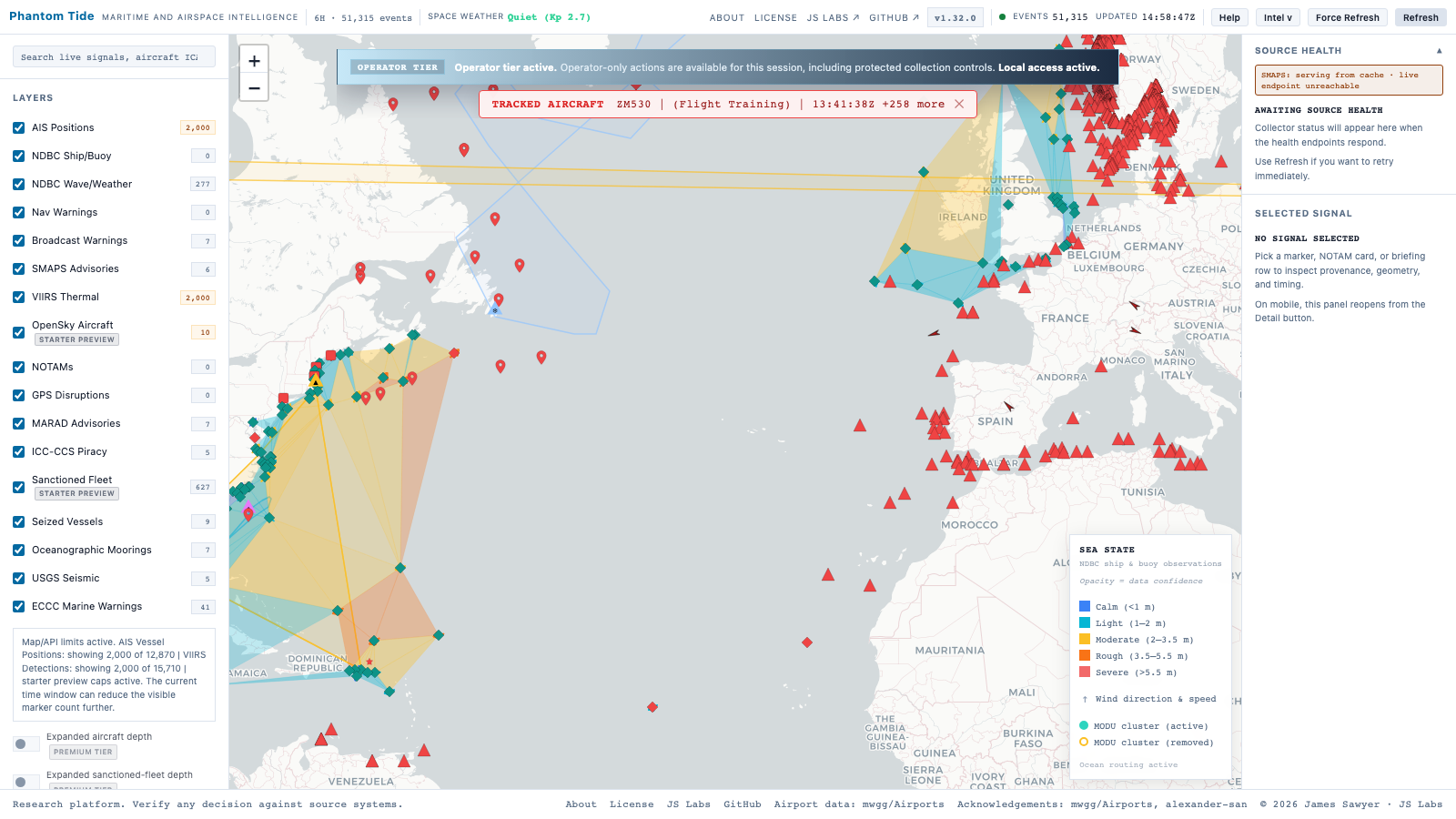Viewport: 1456px width, 819px height.
Task: Dismiss the Tracked Aircraft ZM530 banner
Action: pos(959,104)
